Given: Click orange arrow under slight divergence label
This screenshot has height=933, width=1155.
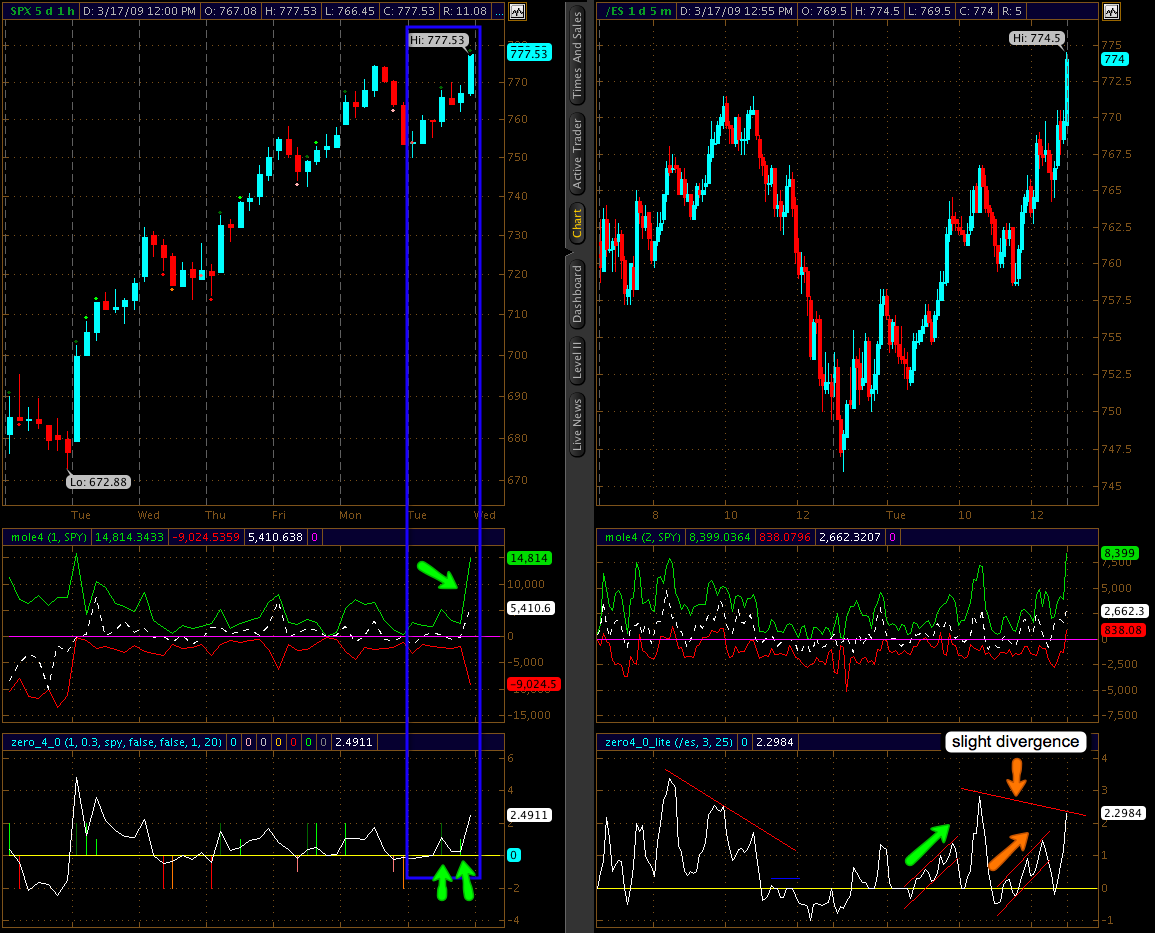Looking at the screenshot, I should (x=1016, y=776).
